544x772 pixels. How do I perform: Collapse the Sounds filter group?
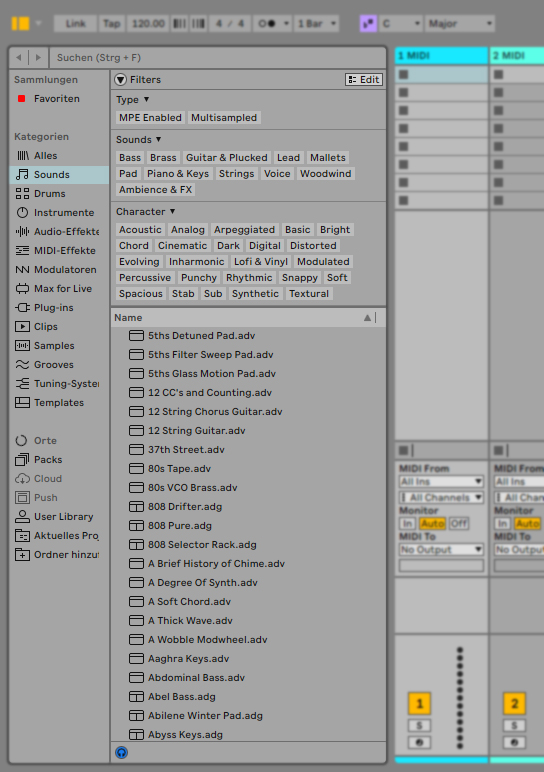[x=159, y=139]
